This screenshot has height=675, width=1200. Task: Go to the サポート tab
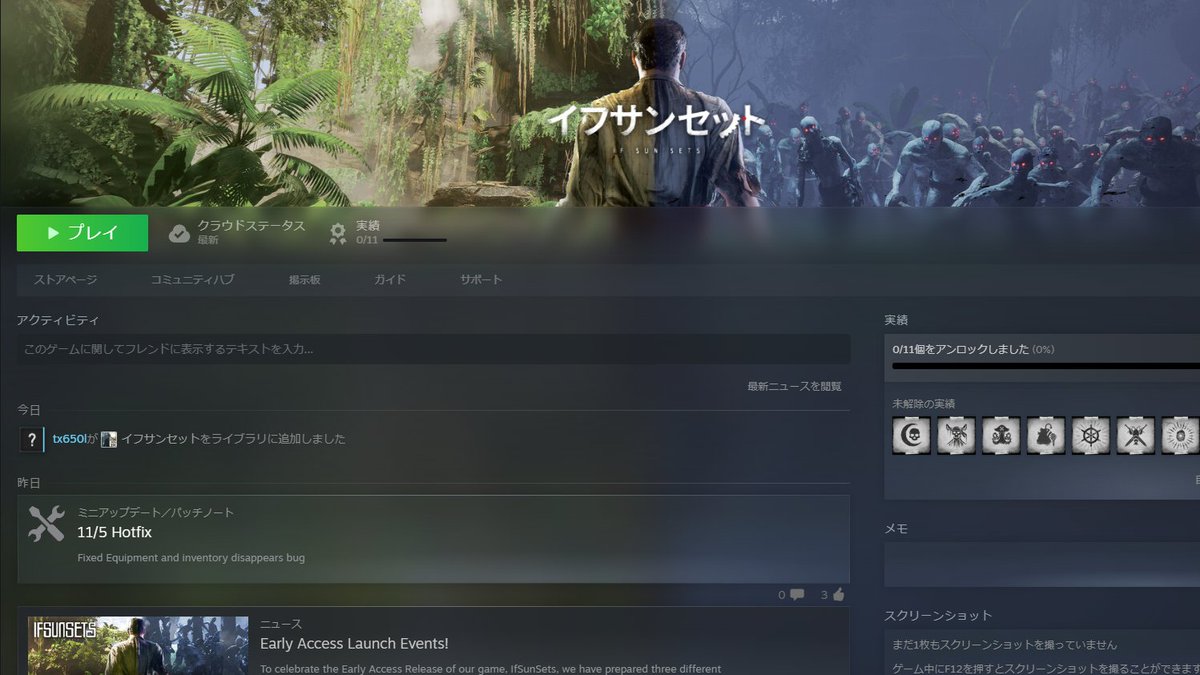(481, 280)
